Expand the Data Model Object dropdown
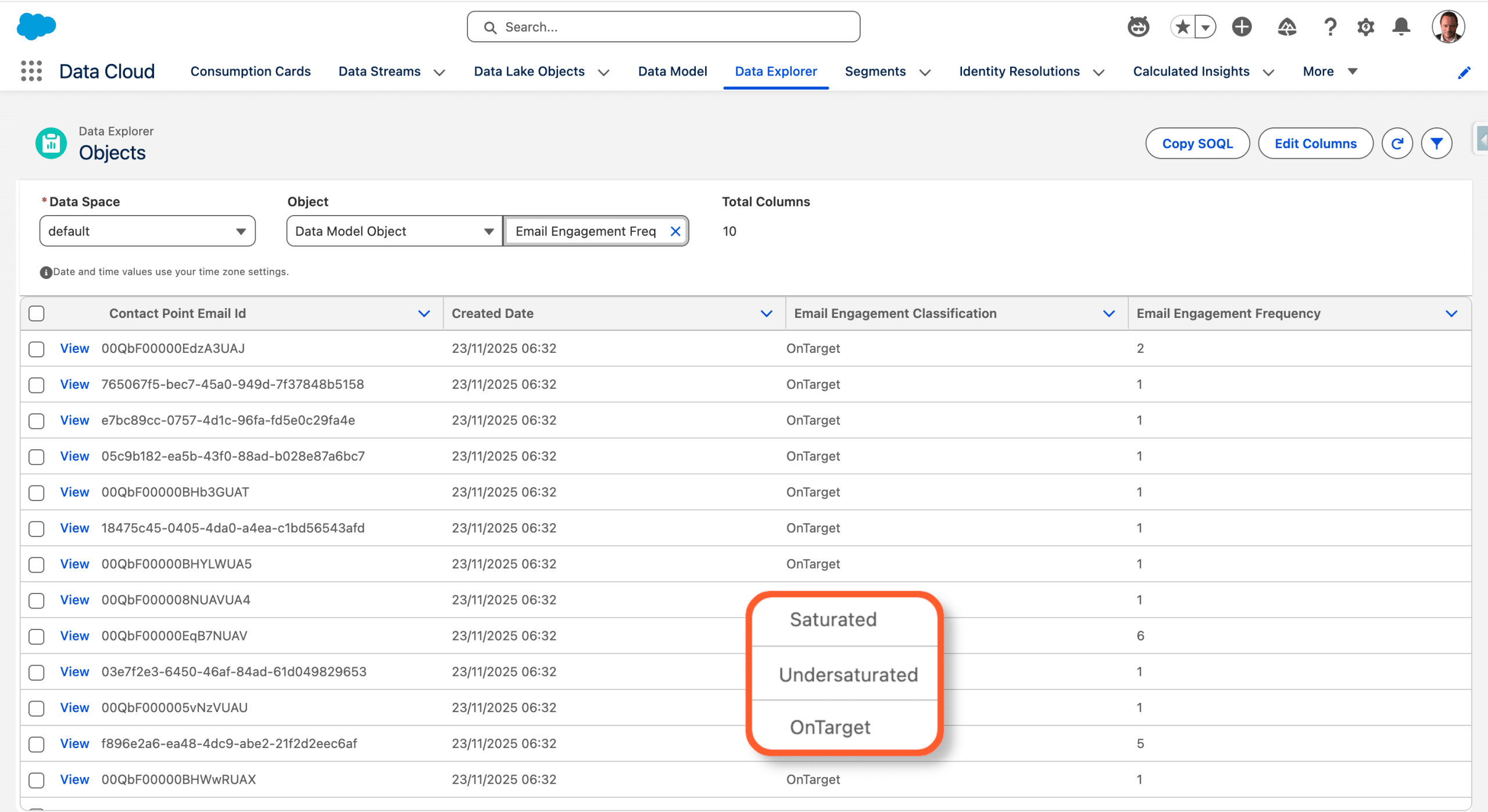1488x812 pixels. [x=394, y=231]
